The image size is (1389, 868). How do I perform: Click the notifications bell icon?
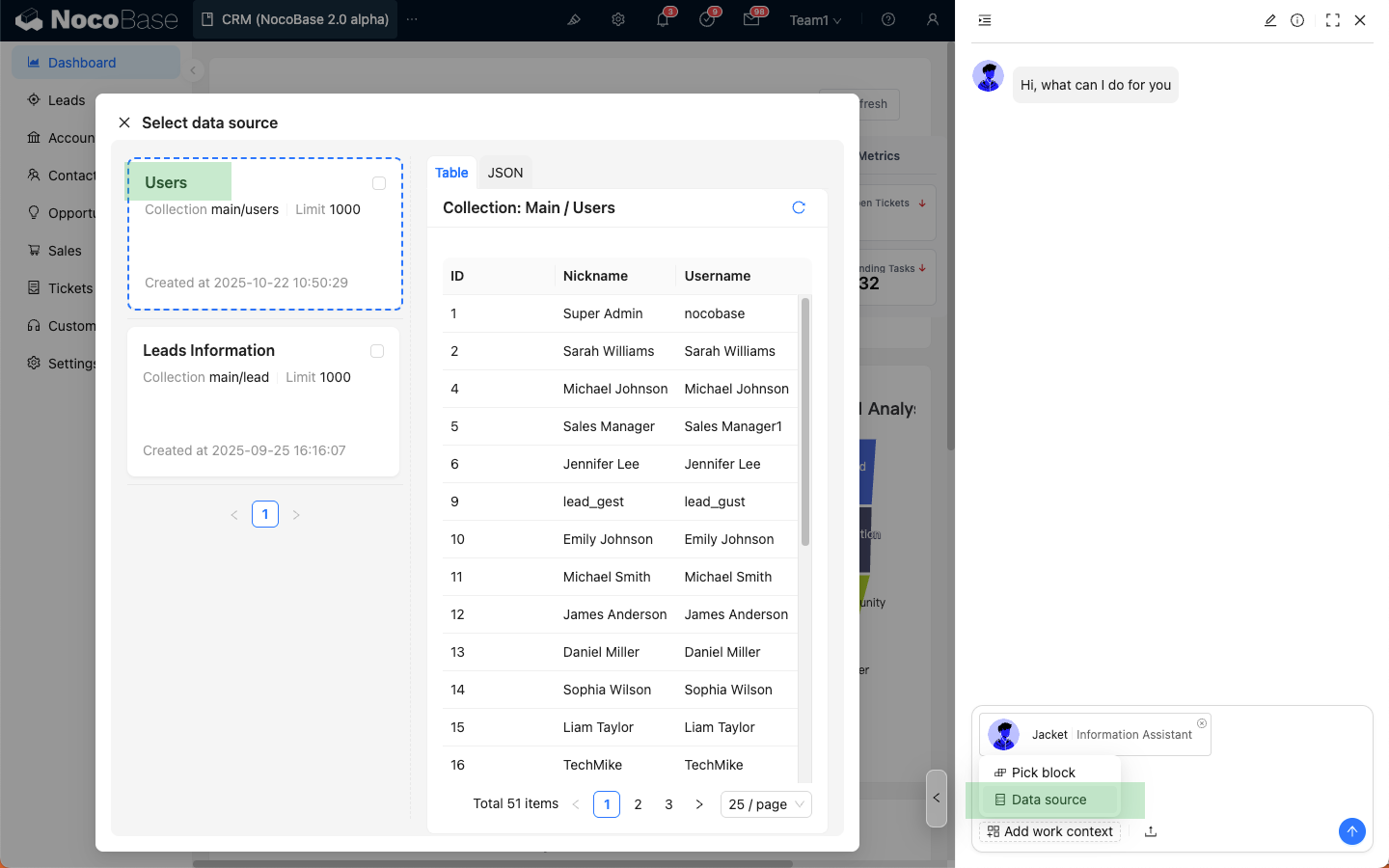(x=663, y=20)
